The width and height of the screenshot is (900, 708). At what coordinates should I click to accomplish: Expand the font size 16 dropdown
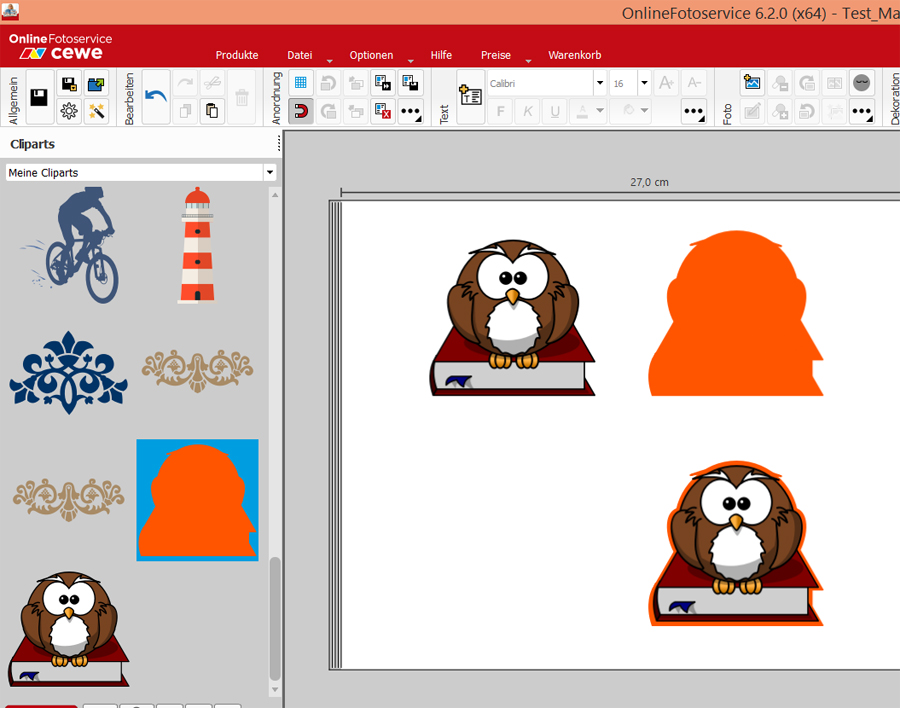coord(644,83)
